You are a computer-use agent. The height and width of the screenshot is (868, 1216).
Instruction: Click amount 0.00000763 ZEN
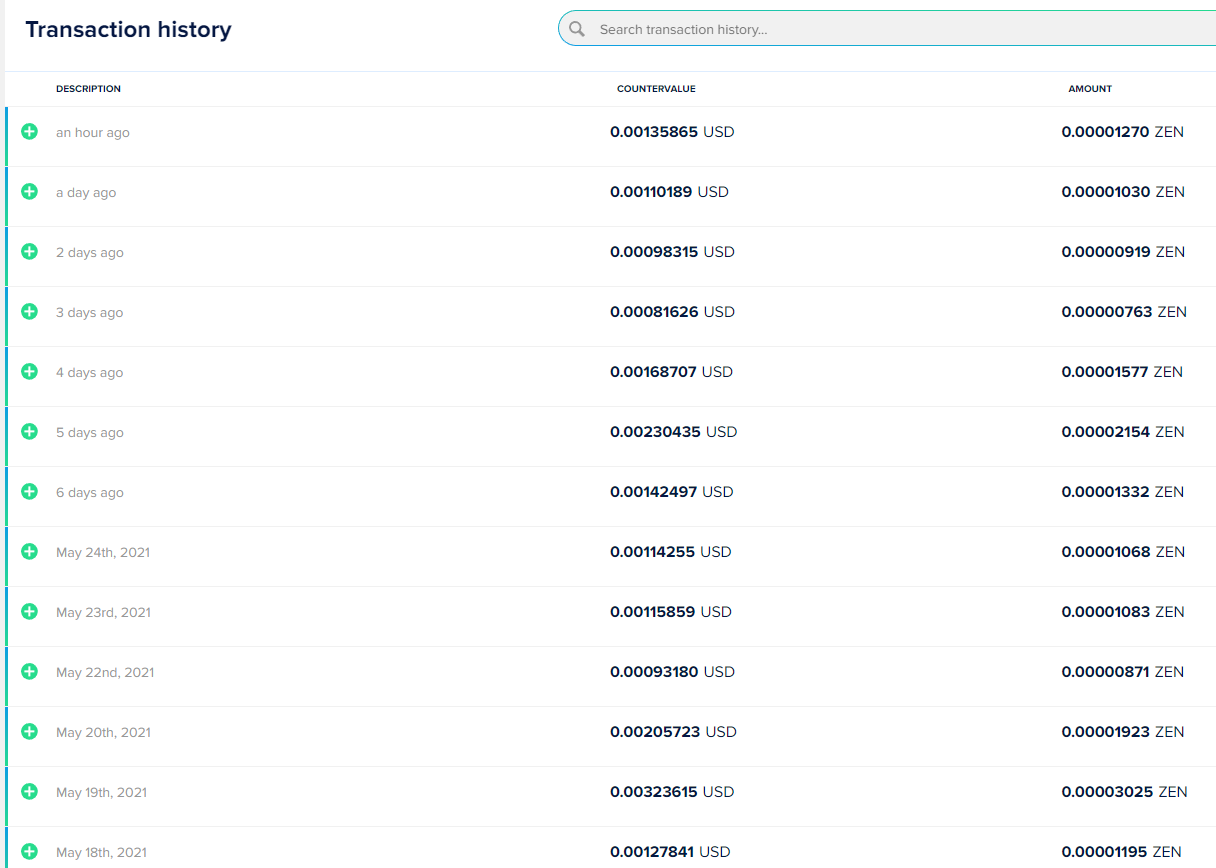click(1124, 311)
